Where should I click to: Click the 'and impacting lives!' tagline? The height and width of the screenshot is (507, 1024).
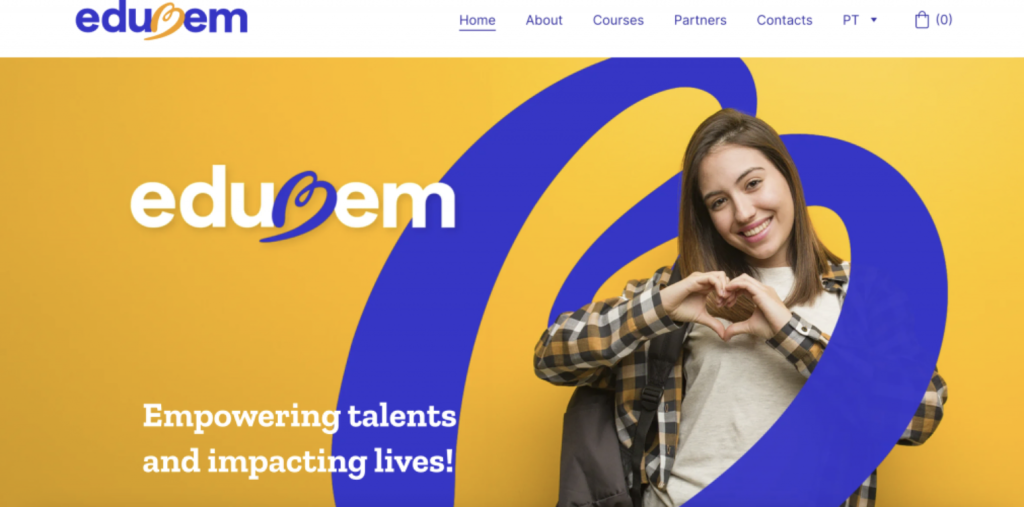[x=298, y=461]
